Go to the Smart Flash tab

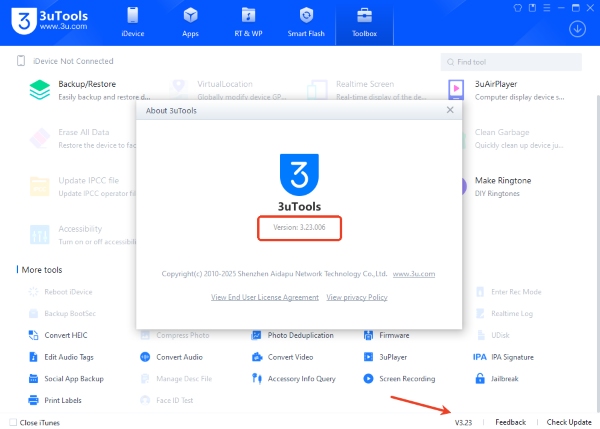(306, 22)
